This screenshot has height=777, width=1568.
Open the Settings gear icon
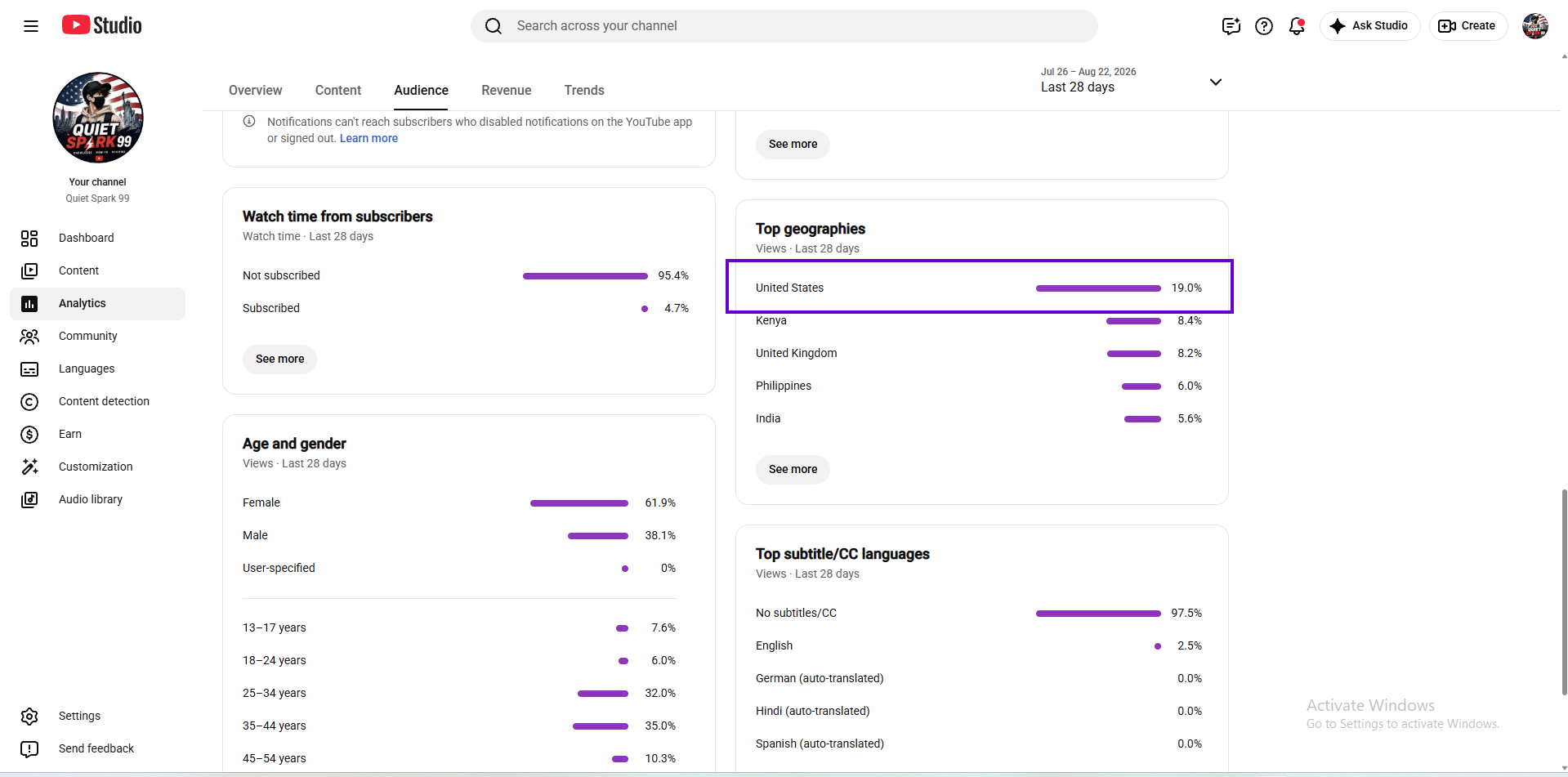tap(29, 716)
